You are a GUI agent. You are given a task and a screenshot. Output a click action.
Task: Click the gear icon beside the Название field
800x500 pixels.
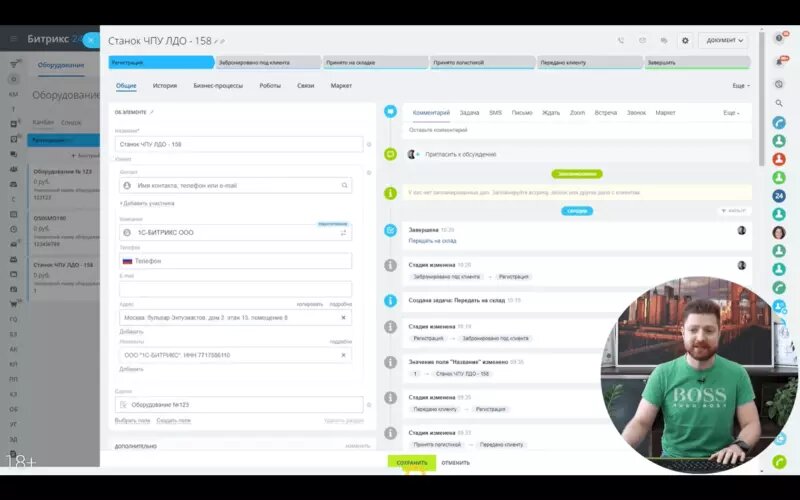(369, 144)
